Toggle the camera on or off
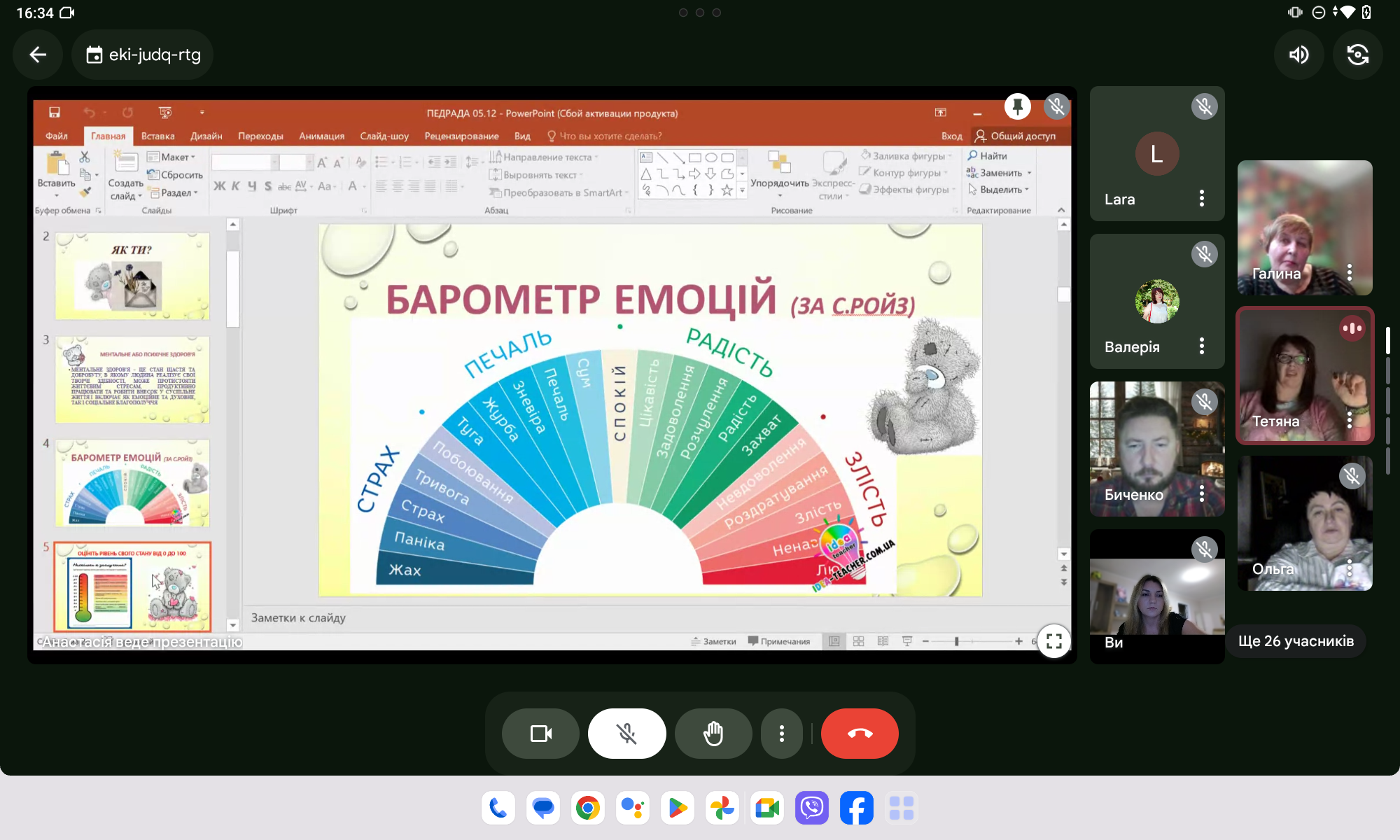Image resolution: width=1400 pixels, height=840 pixels. [540, 734]
